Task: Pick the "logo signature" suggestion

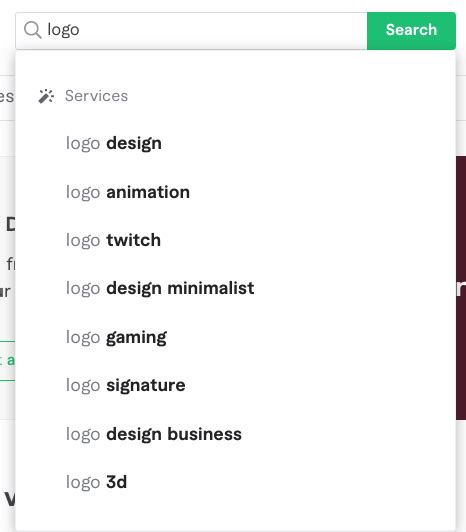Action: 236,385
